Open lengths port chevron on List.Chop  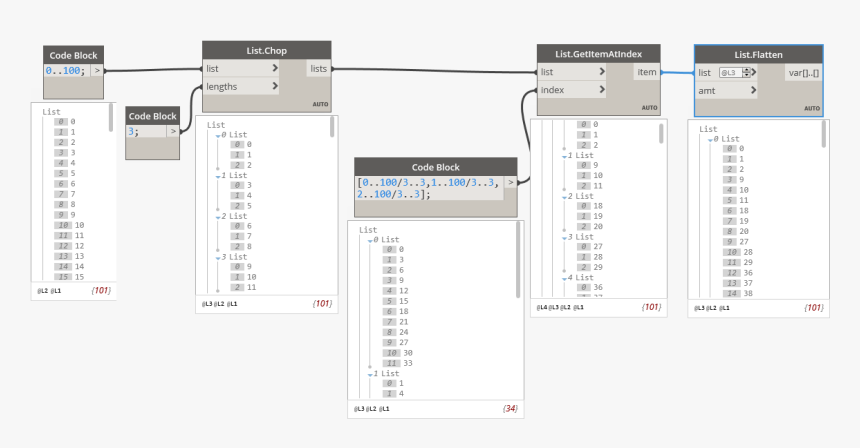click(275, 86)
